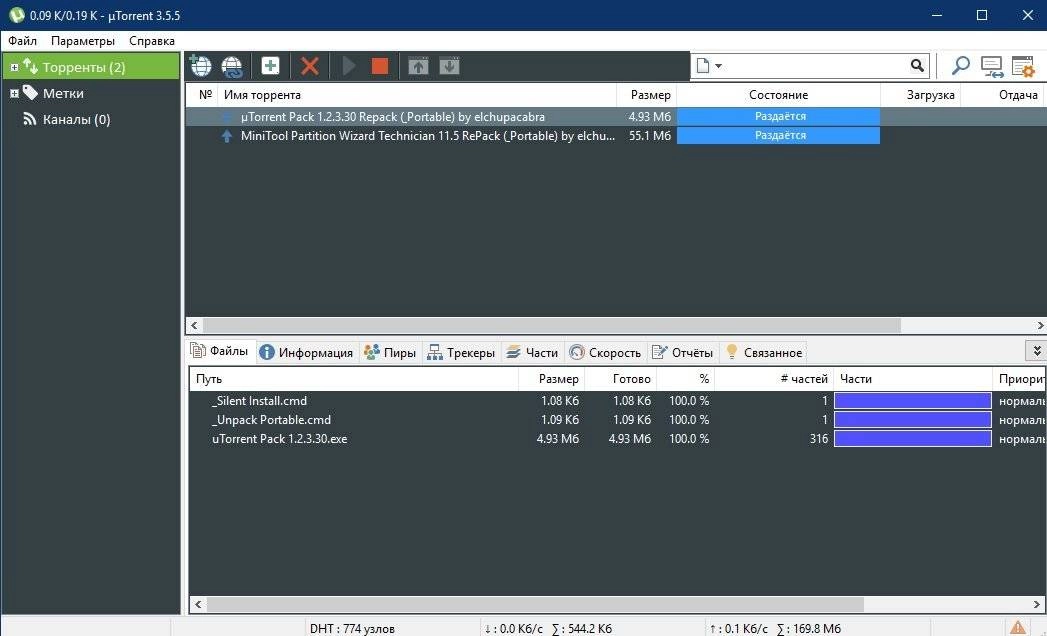1047x636 pixels.
Task: Open the Файл menu
Action: (22, 41)
